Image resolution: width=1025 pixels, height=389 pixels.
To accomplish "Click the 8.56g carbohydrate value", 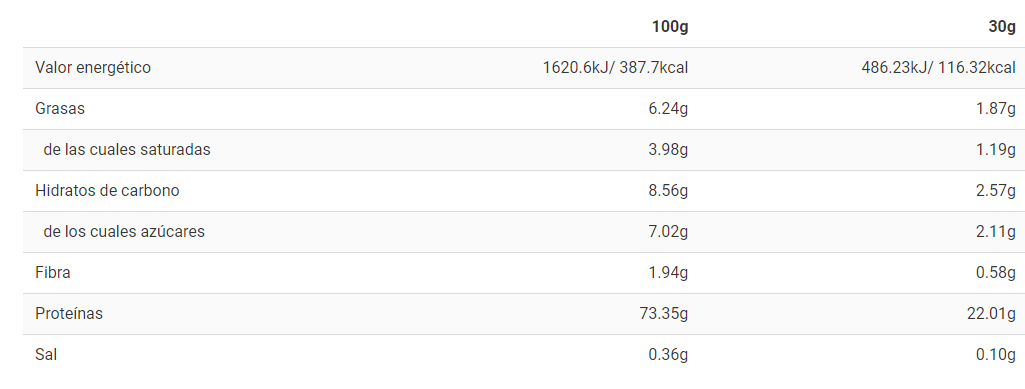I will point(668,190).
